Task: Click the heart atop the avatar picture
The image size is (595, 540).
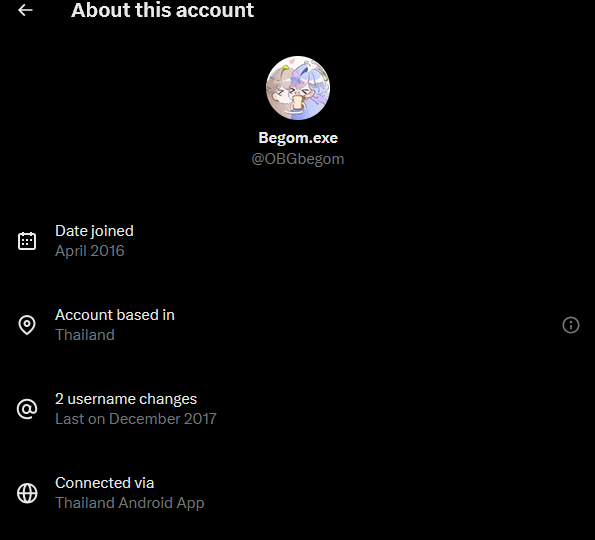Action: 291,60
